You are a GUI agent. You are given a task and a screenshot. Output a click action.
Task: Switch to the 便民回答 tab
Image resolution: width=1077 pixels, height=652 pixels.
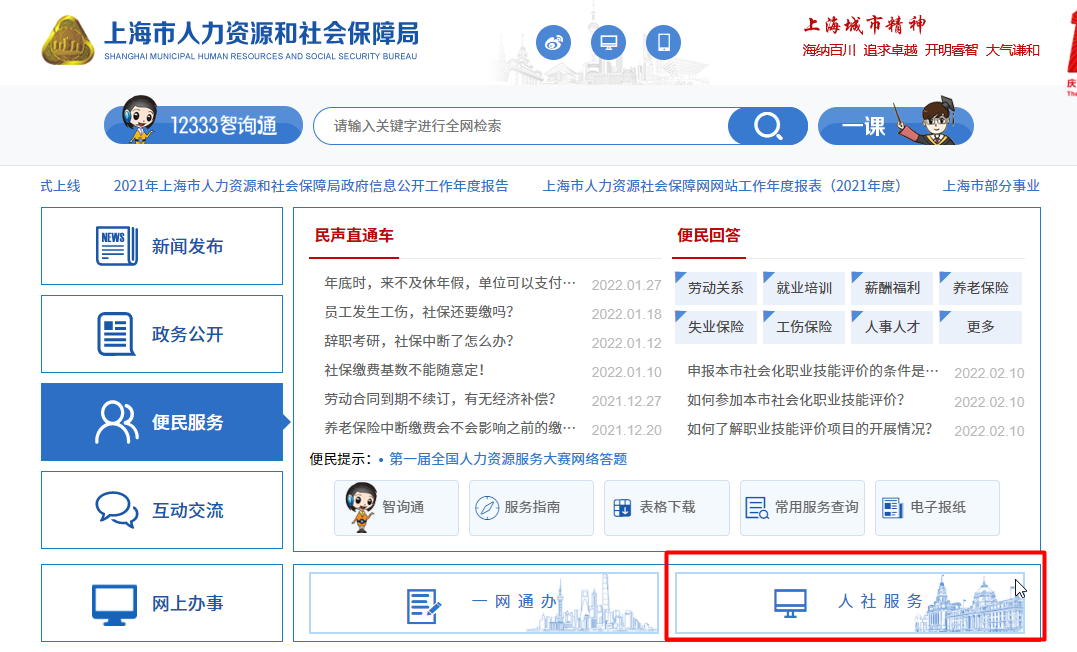(x=709, y=236)
